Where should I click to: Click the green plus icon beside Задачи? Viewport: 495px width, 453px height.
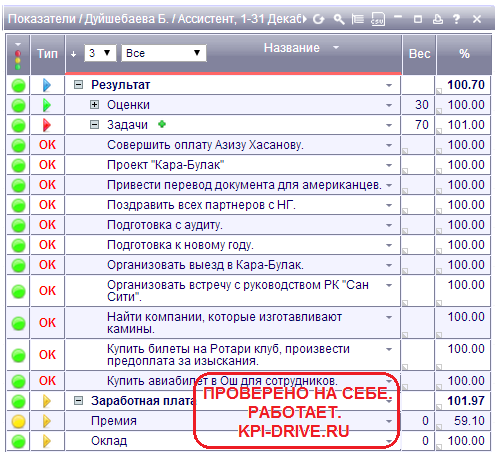pos(162,124)
